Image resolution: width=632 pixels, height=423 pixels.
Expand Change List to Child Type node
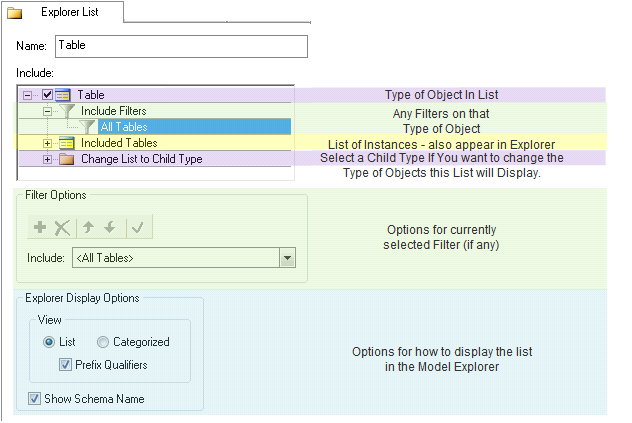[x=47, y=160]
